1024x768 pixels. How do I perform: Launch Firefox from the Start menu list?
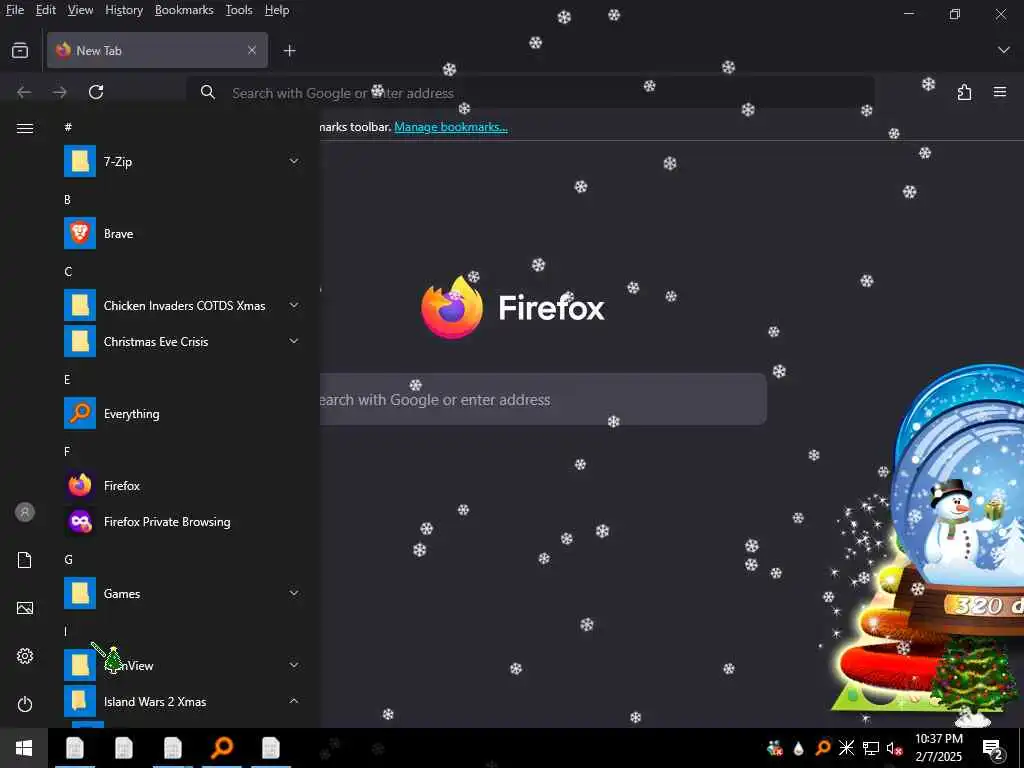tap(183, 486)
